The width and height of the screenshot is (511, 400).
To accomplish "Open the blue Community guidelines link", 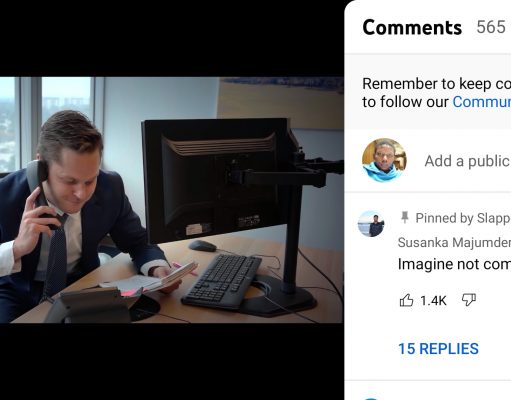I will click(x=482, y=102).
